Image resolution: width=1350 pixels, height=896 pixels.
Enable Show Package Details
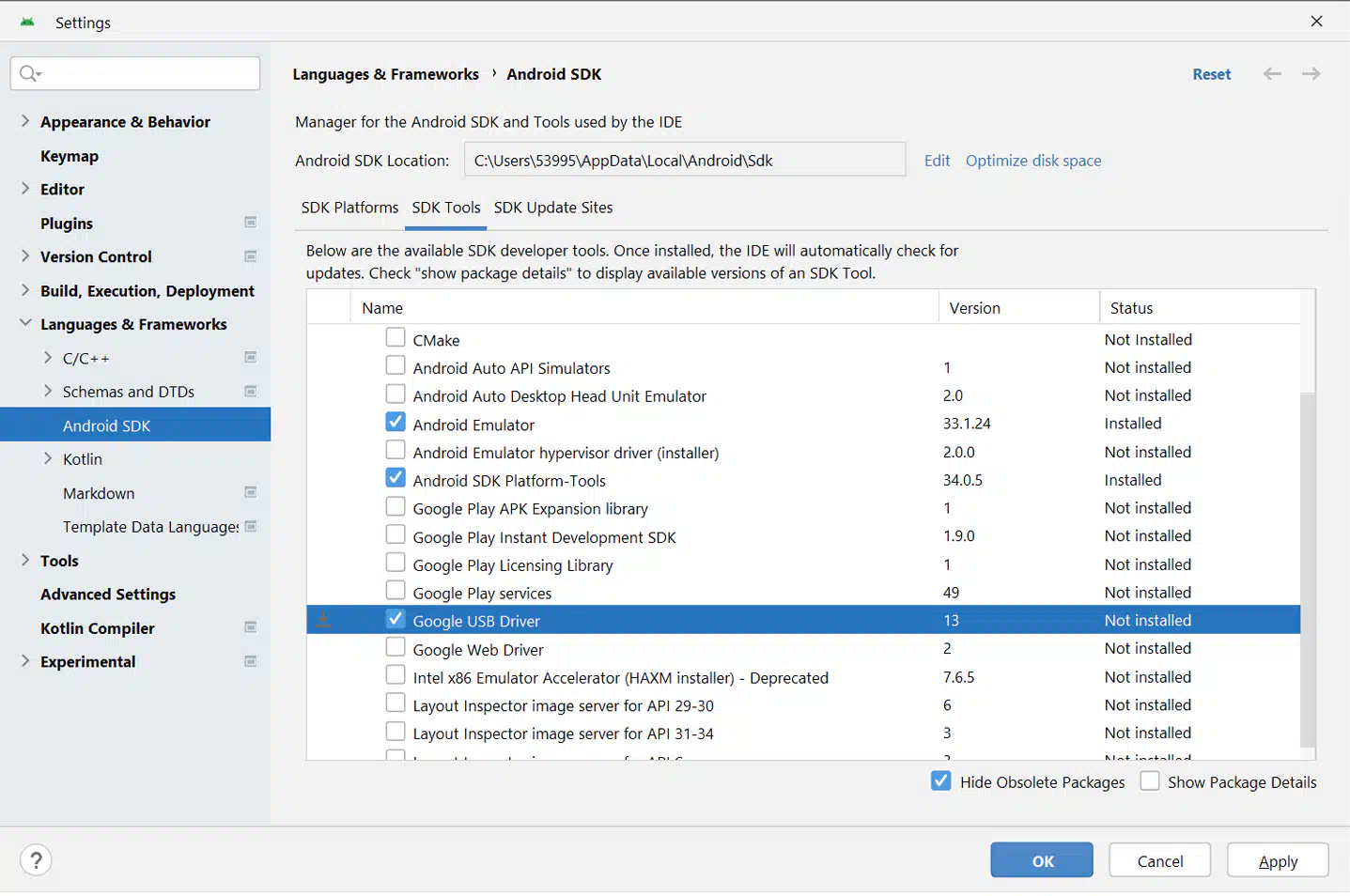coord(1150,780)
